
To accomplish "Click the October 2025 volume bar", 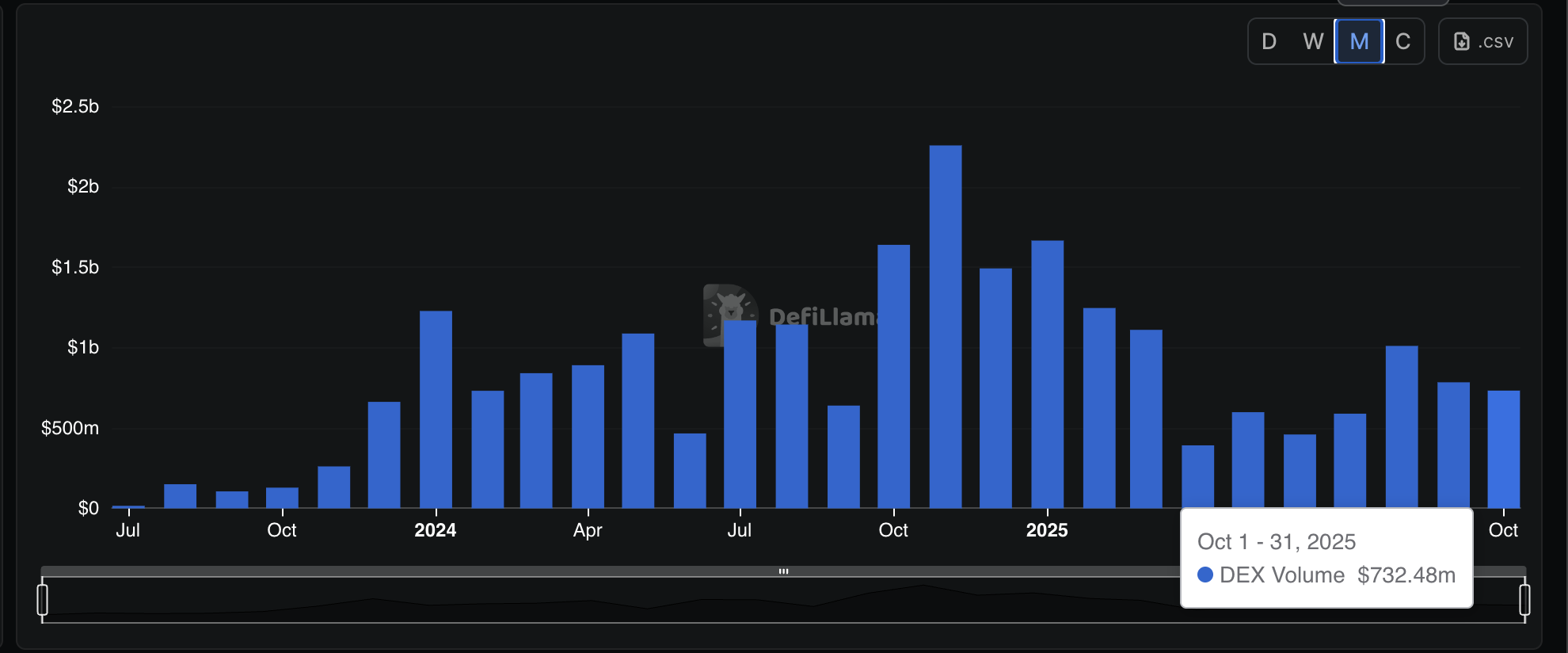I will pos(1503,449).
